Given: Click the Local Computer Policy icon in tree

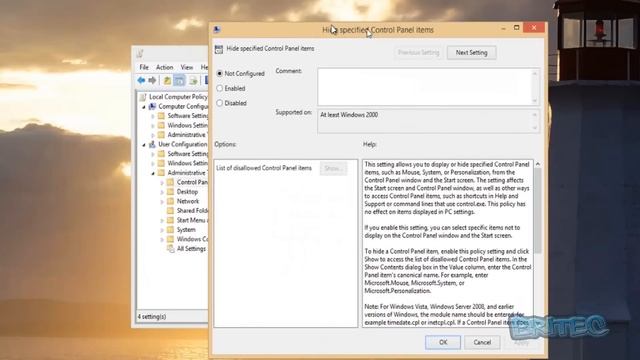Looking at the screenshot, I should (143, 97).
